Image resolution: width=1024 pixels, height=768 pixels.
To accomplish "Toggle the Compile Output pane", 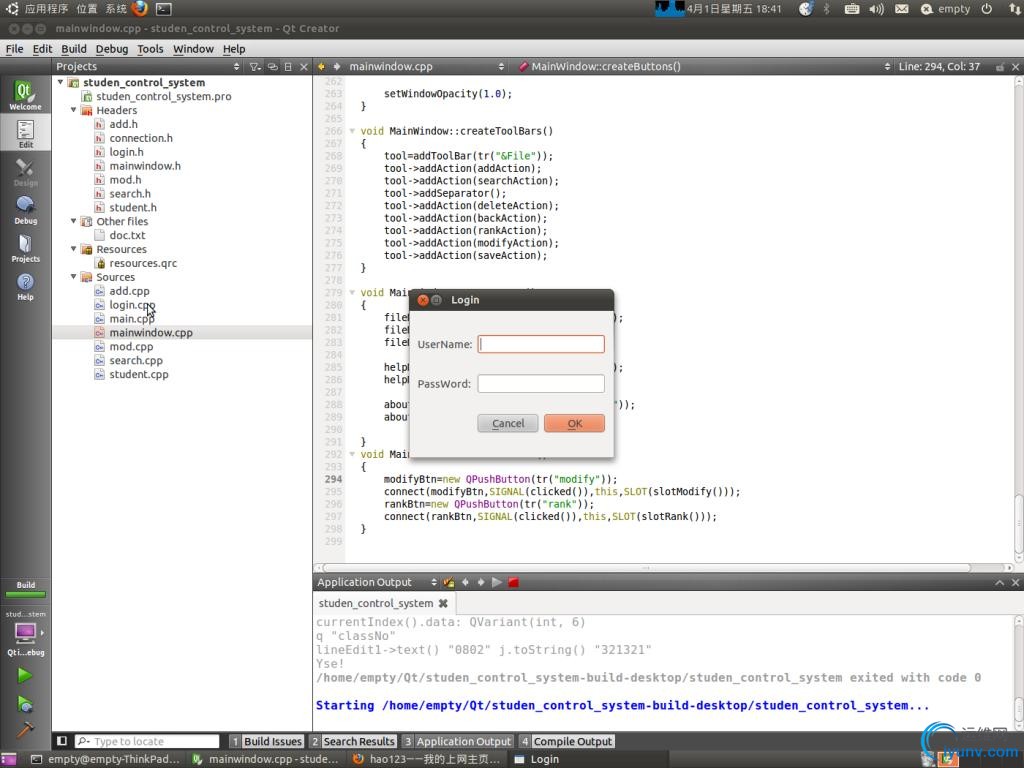I will (x=566, y=741).
